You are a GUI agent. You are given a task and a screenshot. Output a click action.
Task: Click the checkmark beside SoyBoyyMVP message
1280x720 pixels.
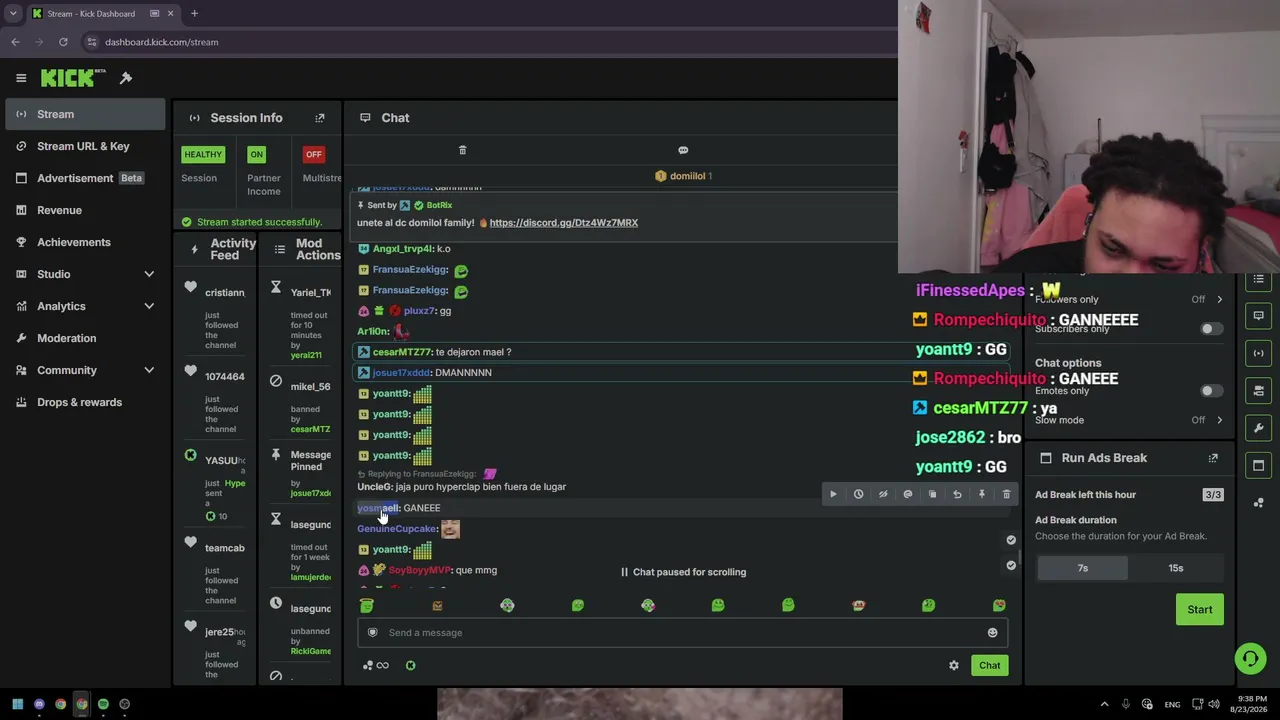1011,565
